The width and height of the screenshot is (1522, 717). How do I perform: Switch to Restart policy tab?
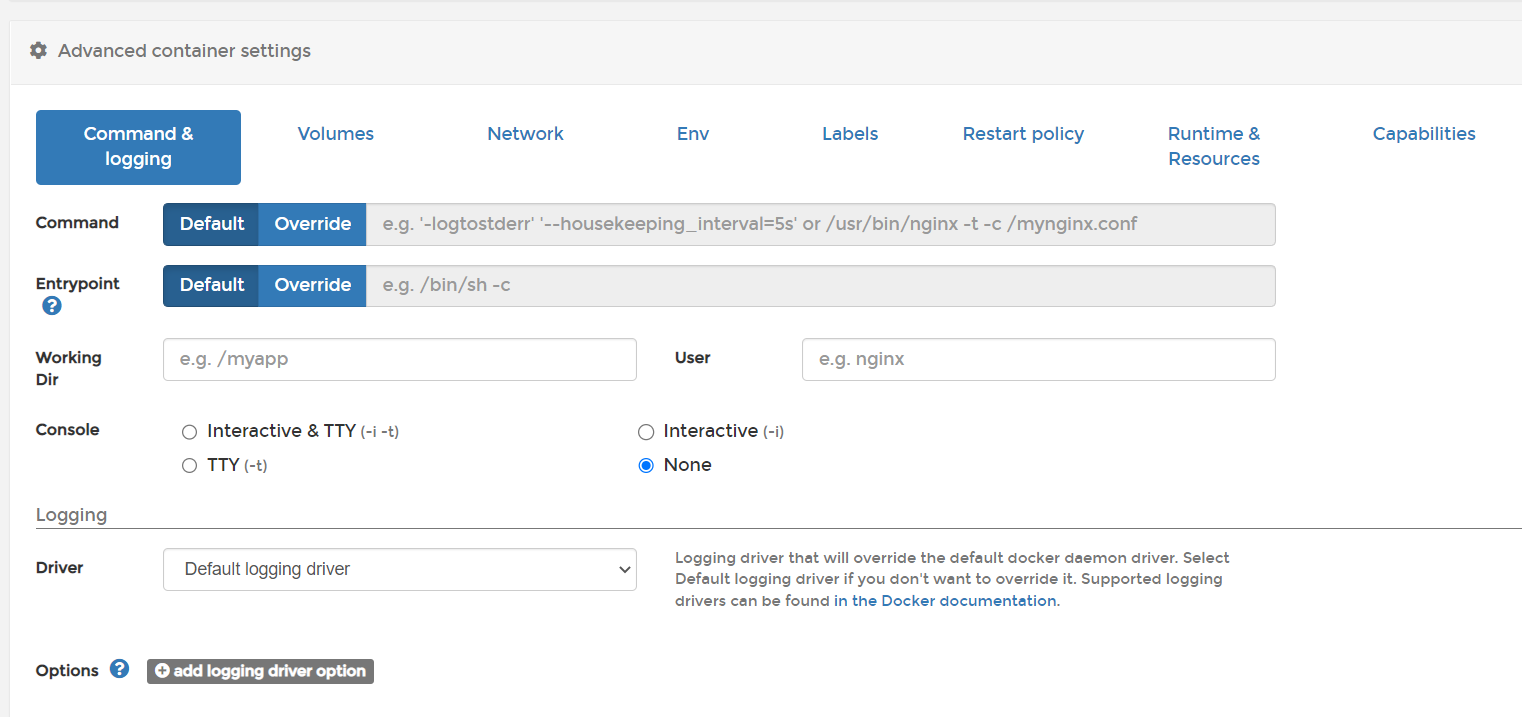click(x=1022, y=134)
